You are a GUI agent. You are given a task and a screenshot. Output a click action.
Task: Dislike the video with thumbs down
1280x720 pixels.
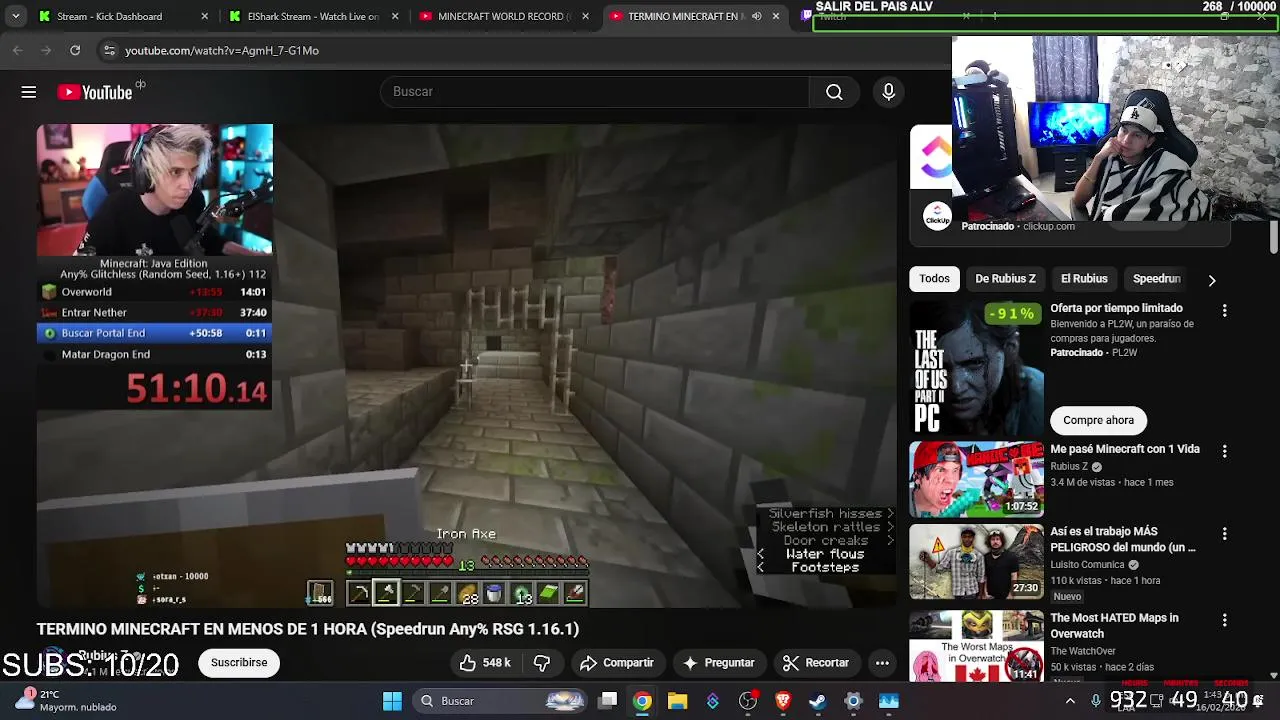click(542, 663)
